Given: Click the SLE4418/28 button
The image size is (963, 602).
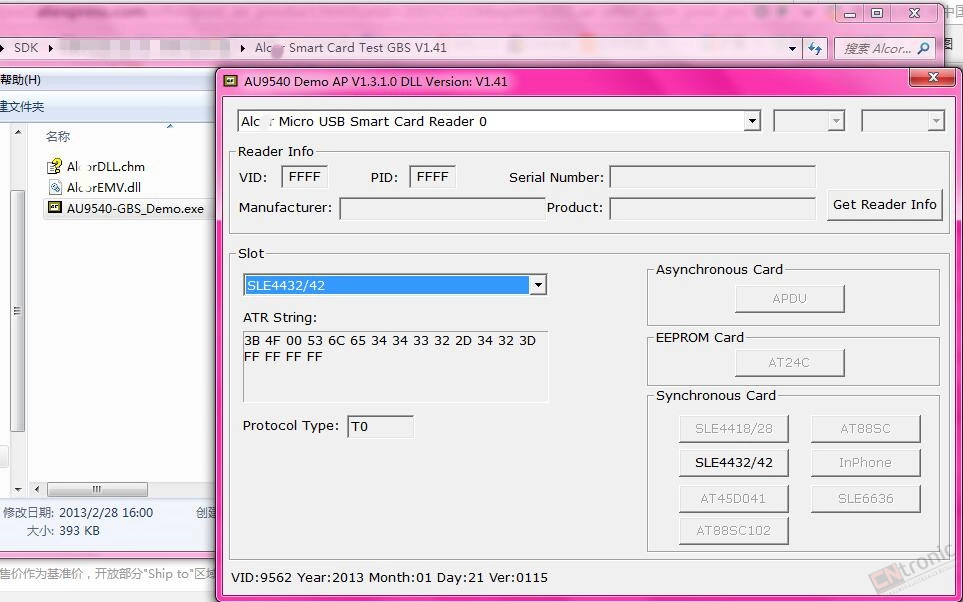Looking at the screenshot, I should click(x=734, y=429).
